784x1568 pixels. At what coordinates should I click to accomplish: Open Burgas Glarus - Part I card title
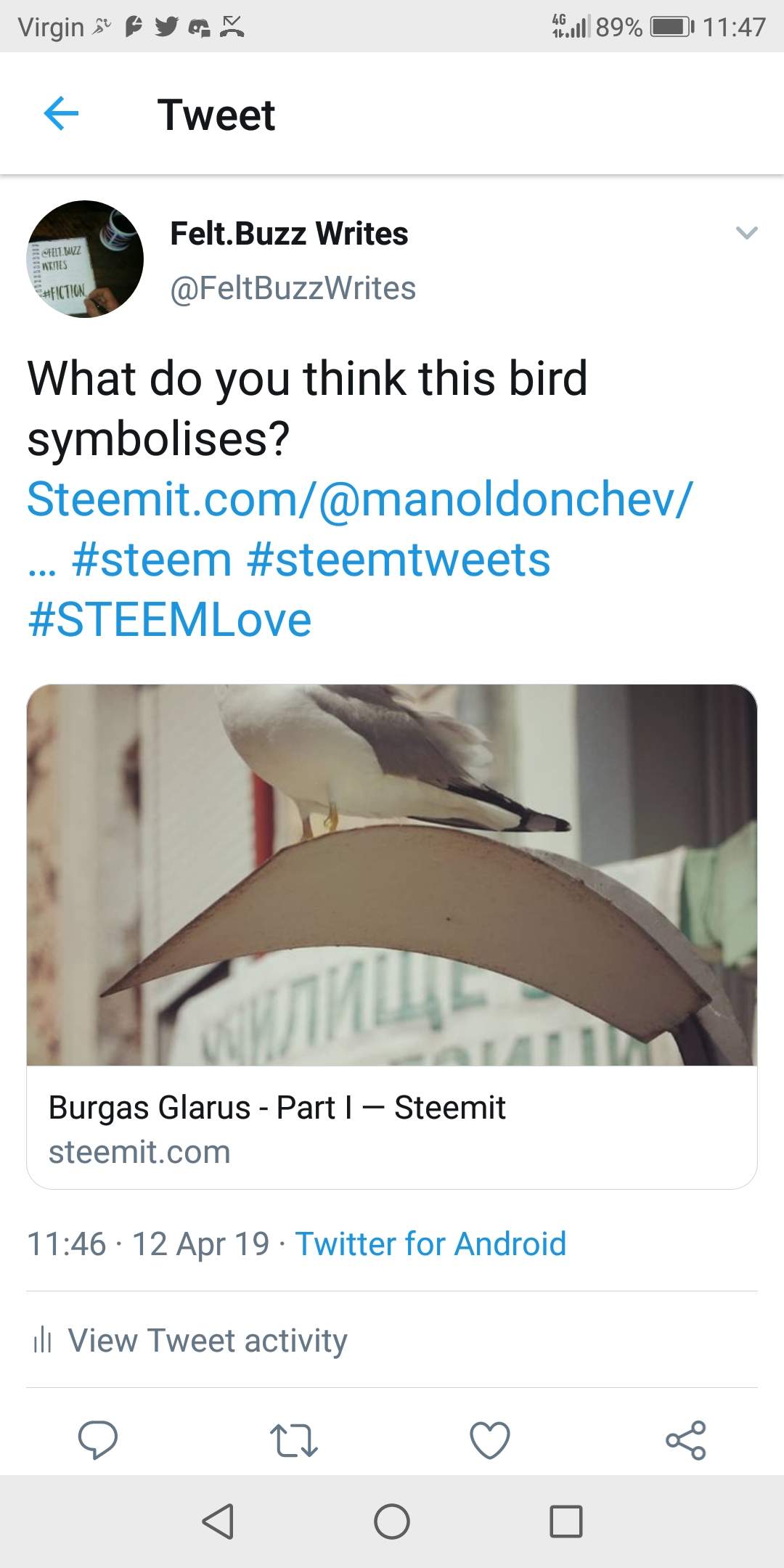tap(277, 1108)
